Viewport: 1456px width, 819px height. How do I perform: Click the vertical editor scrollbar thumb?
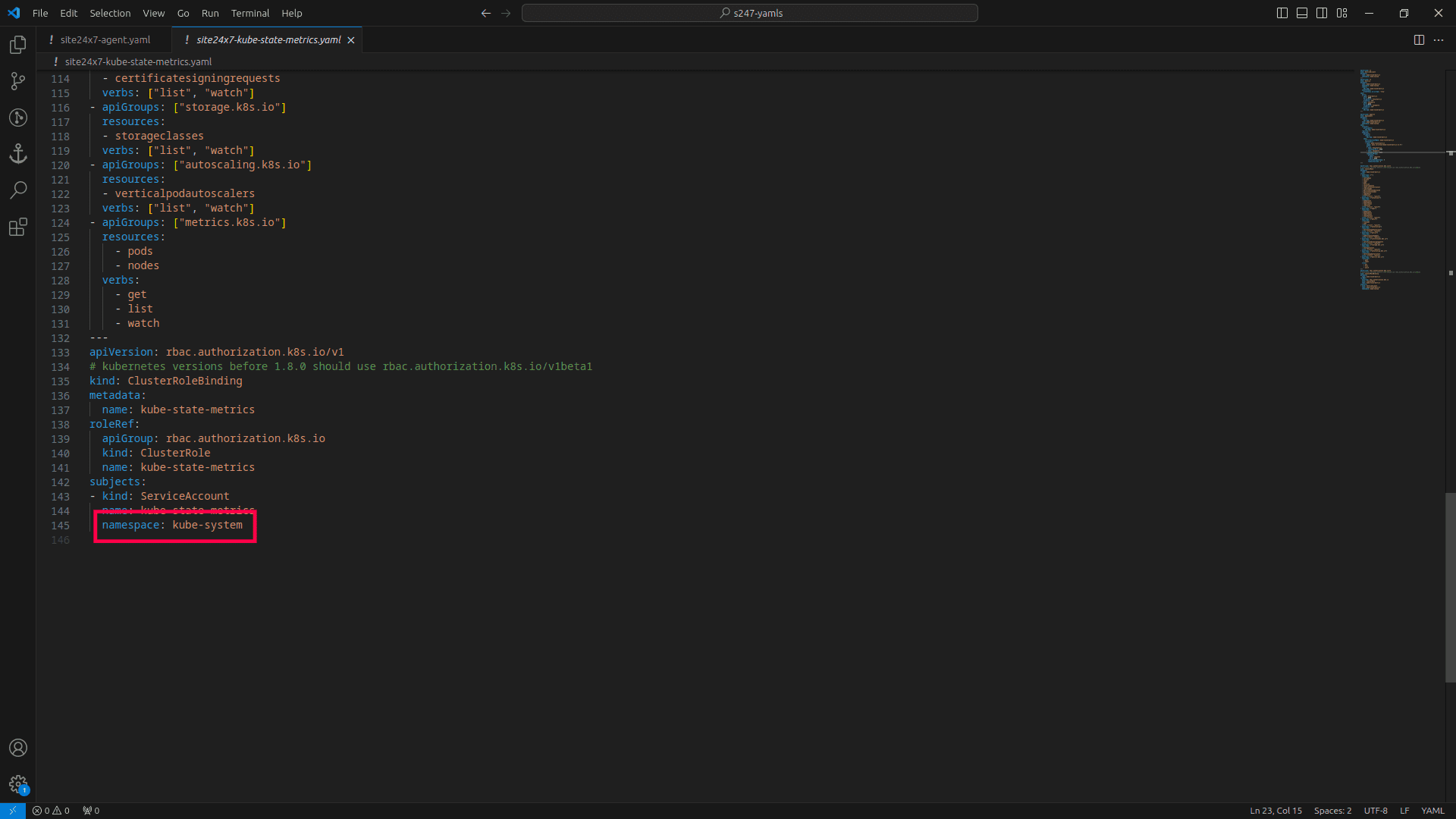(1450, 588)
